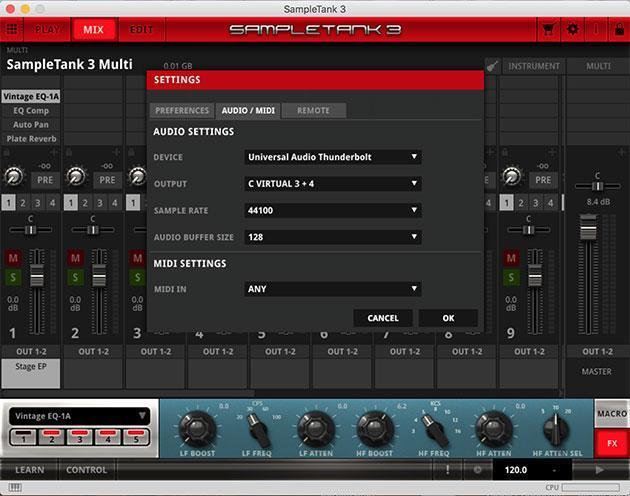Solo channel 1 with S button

13,277
